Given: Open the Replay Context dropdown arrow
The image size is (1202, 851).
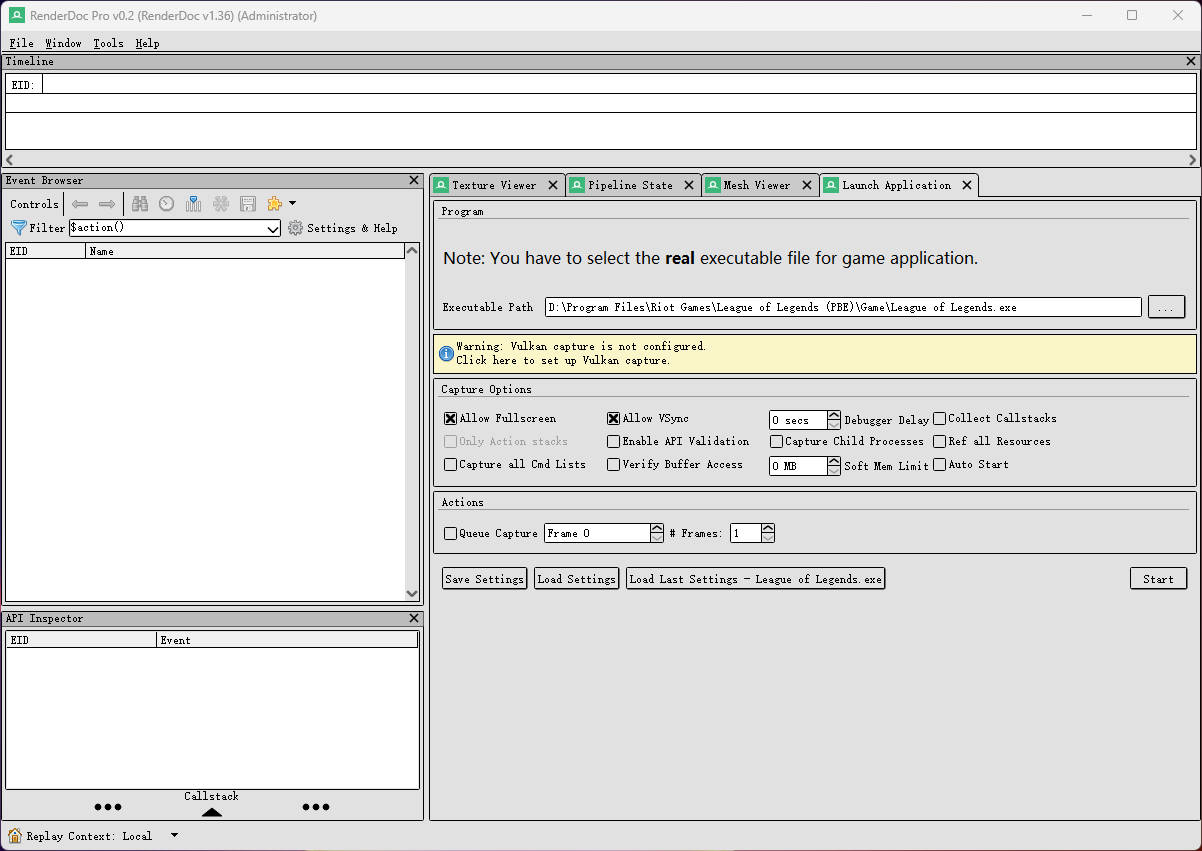Looking at the screenshot, I should pos(174,836).
